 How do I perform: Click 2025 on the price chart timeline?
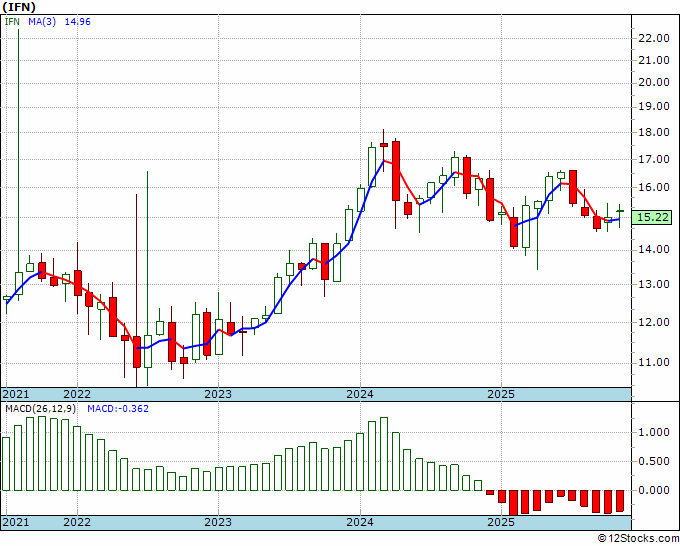click(x=501, y=394)
